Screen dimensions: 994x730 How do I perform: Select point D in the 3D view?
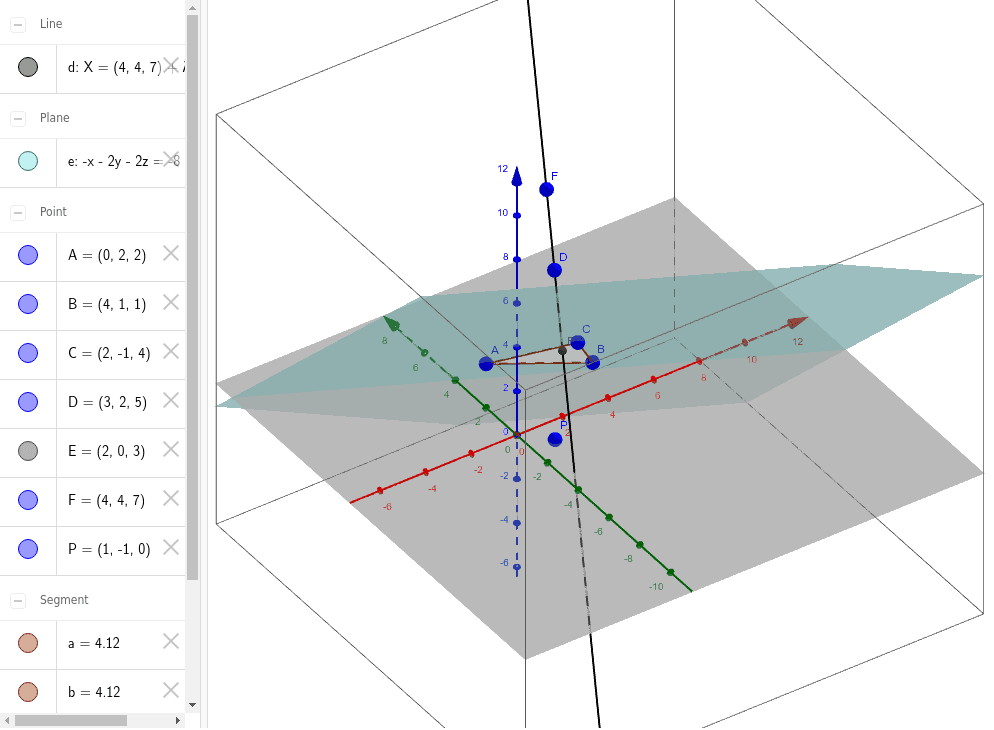(554, 268)
